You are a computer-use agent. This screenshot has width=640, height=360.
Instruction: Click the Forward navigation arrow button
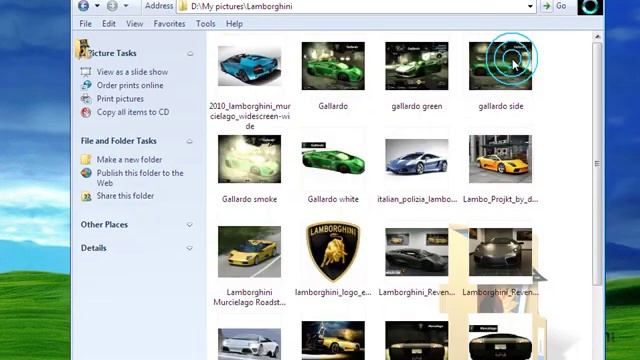[x=112, y=6]
